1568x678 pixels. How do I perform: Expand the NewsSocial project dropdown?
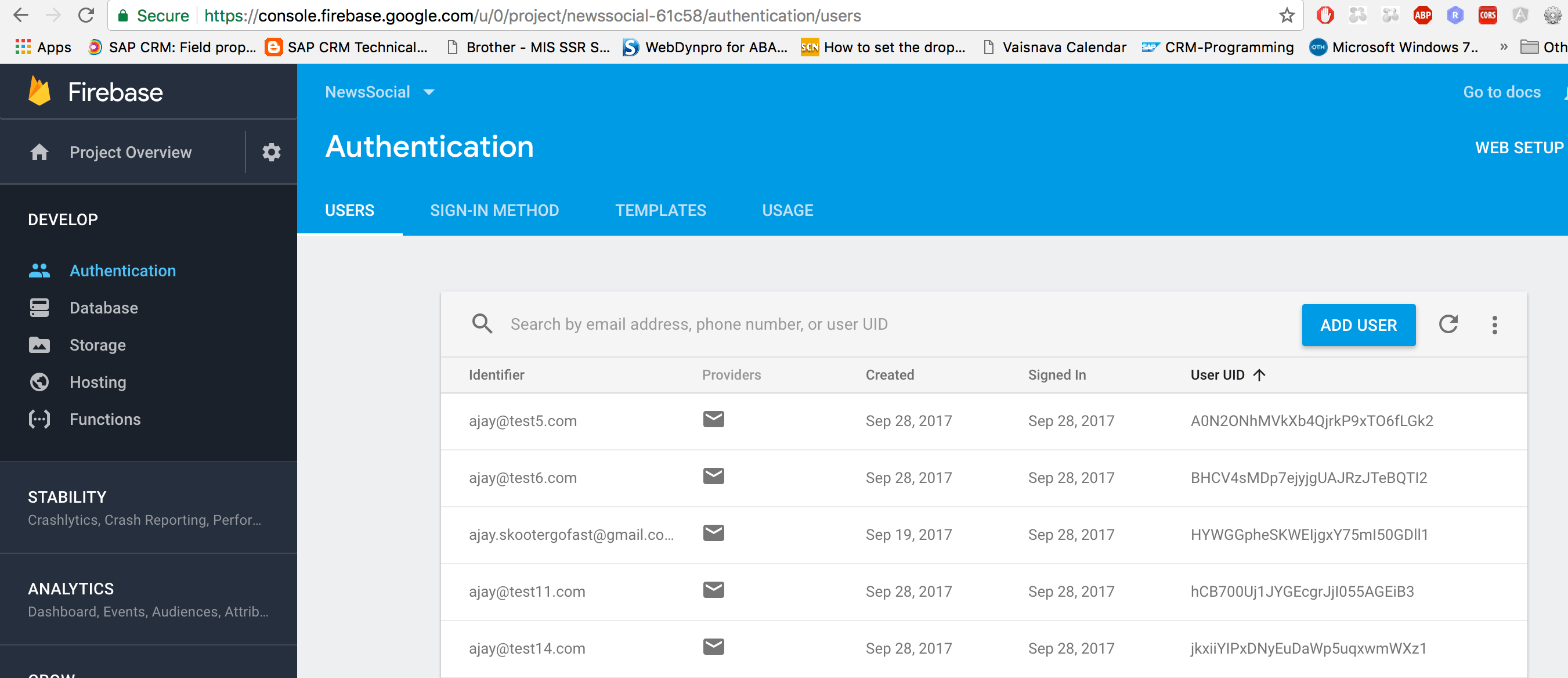(380, 92)
